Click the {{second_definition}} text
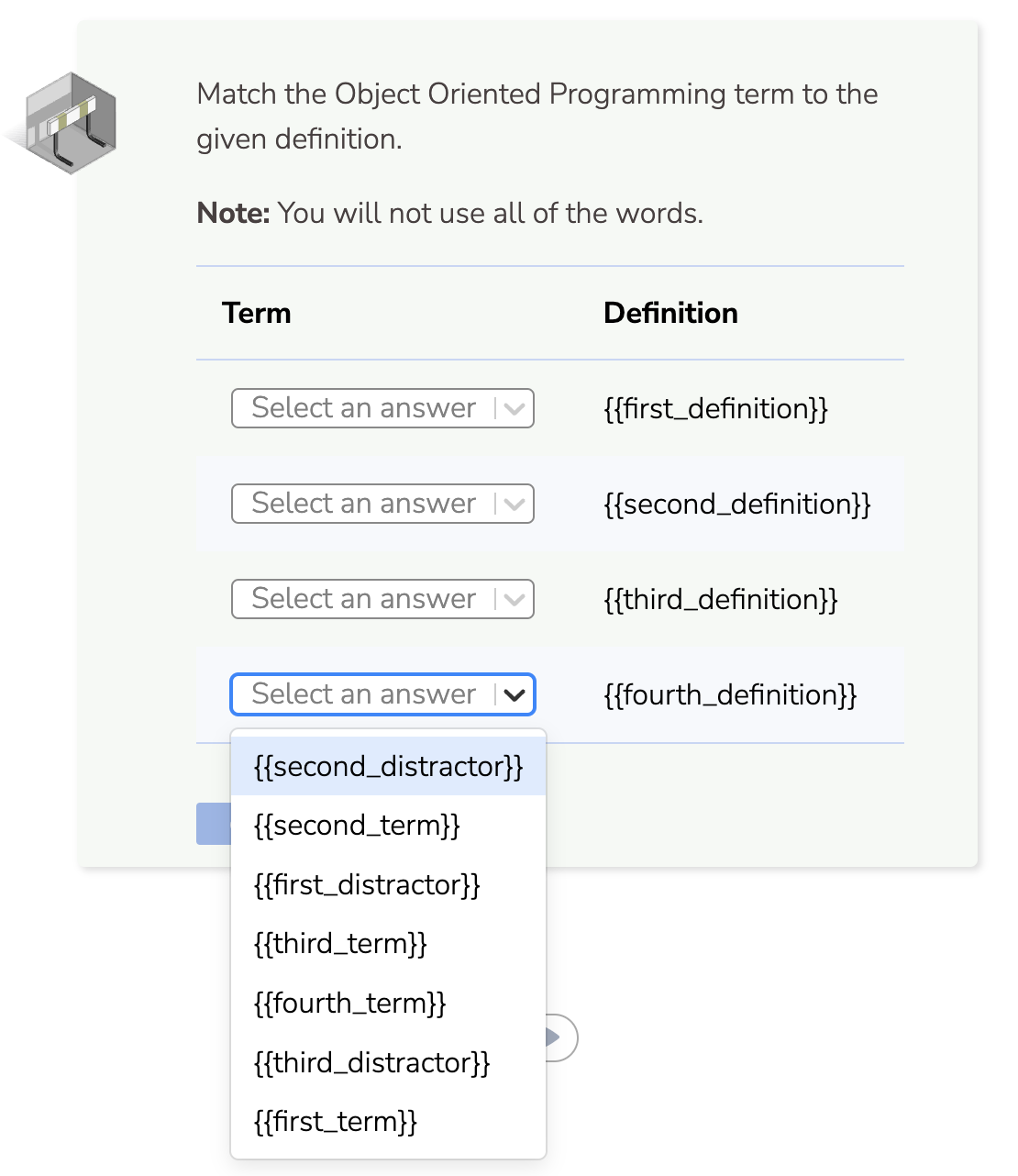The height and width of the screenshot is (1176, 1018). click(736, 504)
